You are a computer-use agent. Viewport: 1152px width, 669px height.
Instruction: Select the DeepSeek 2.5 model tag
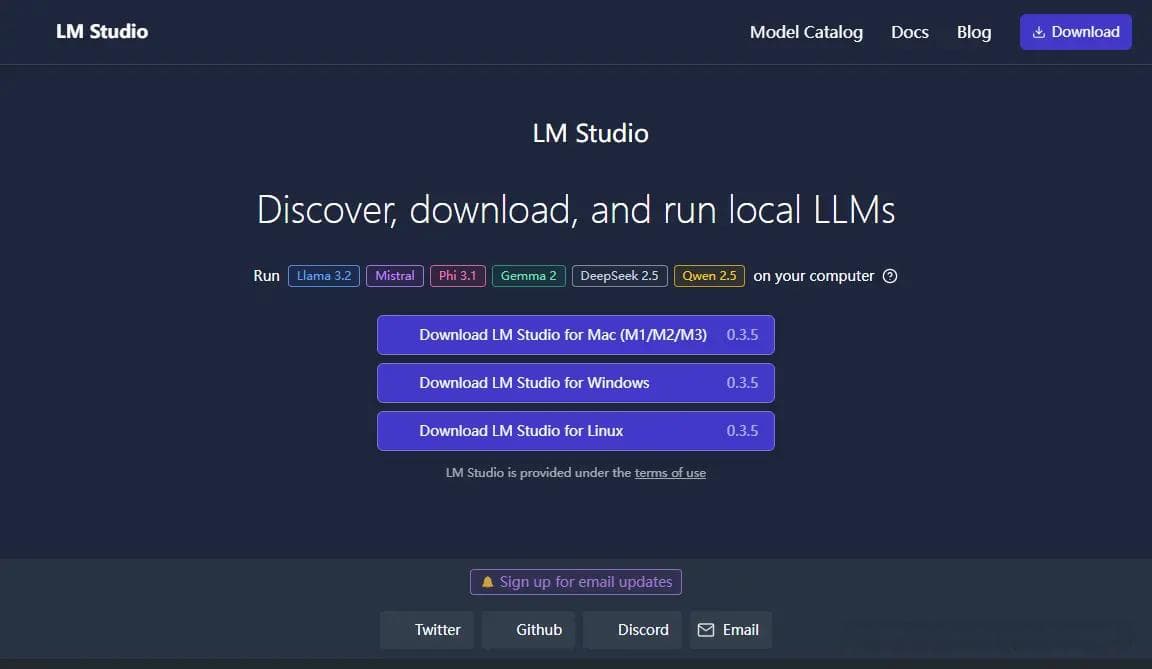click(x=619, y=276)
